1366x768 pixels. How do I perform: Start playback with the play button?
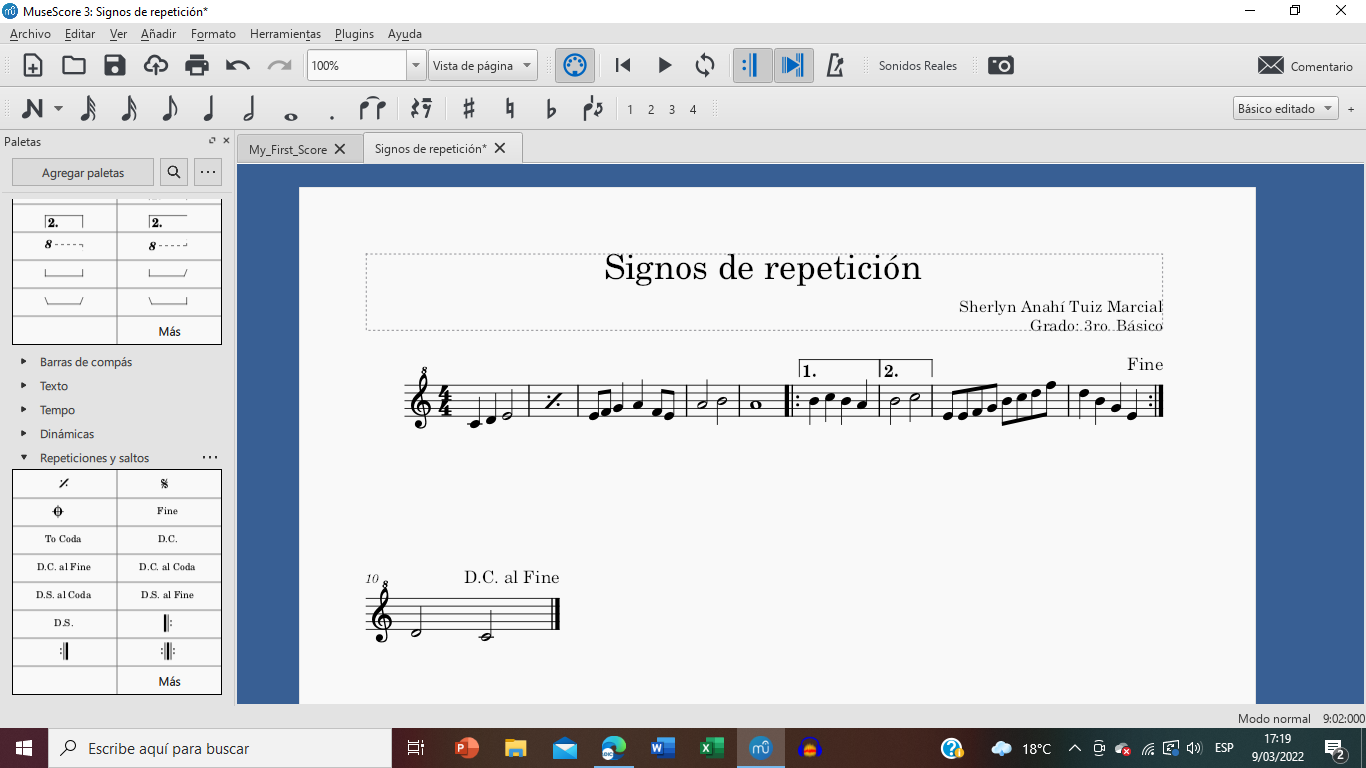pyautogui.click(x=664, y=66)
